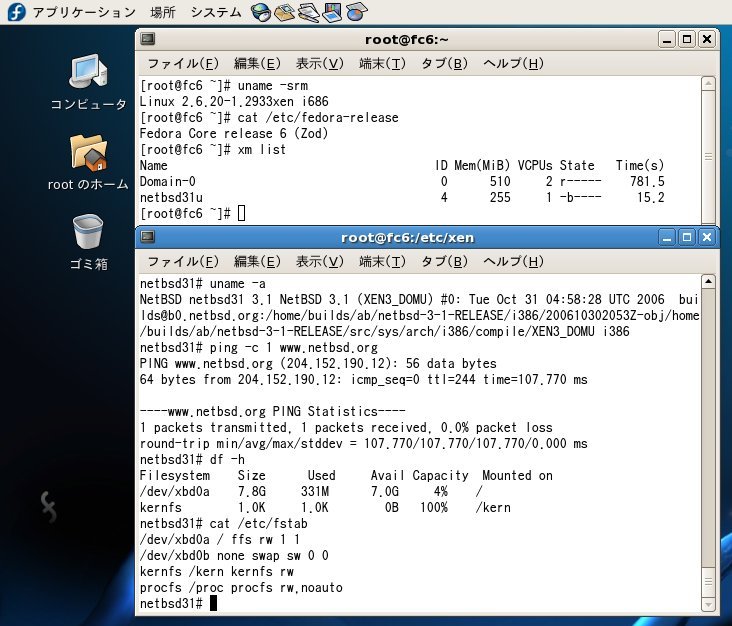Click '/dev/xbd0b none swap sw 0 0' line
Screen dimensions: 732x626
(x=234, y=556)
